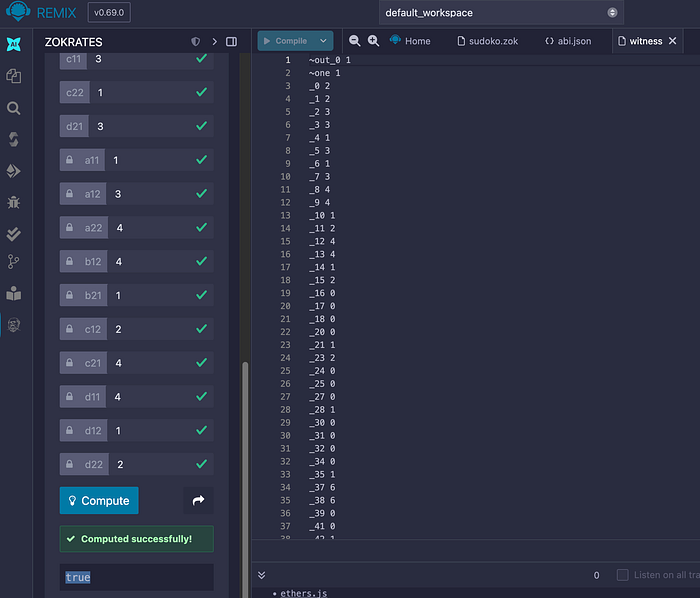This screenshot has width=700, height=598.
Task: Click the Compile button
Action: [286, 41]
